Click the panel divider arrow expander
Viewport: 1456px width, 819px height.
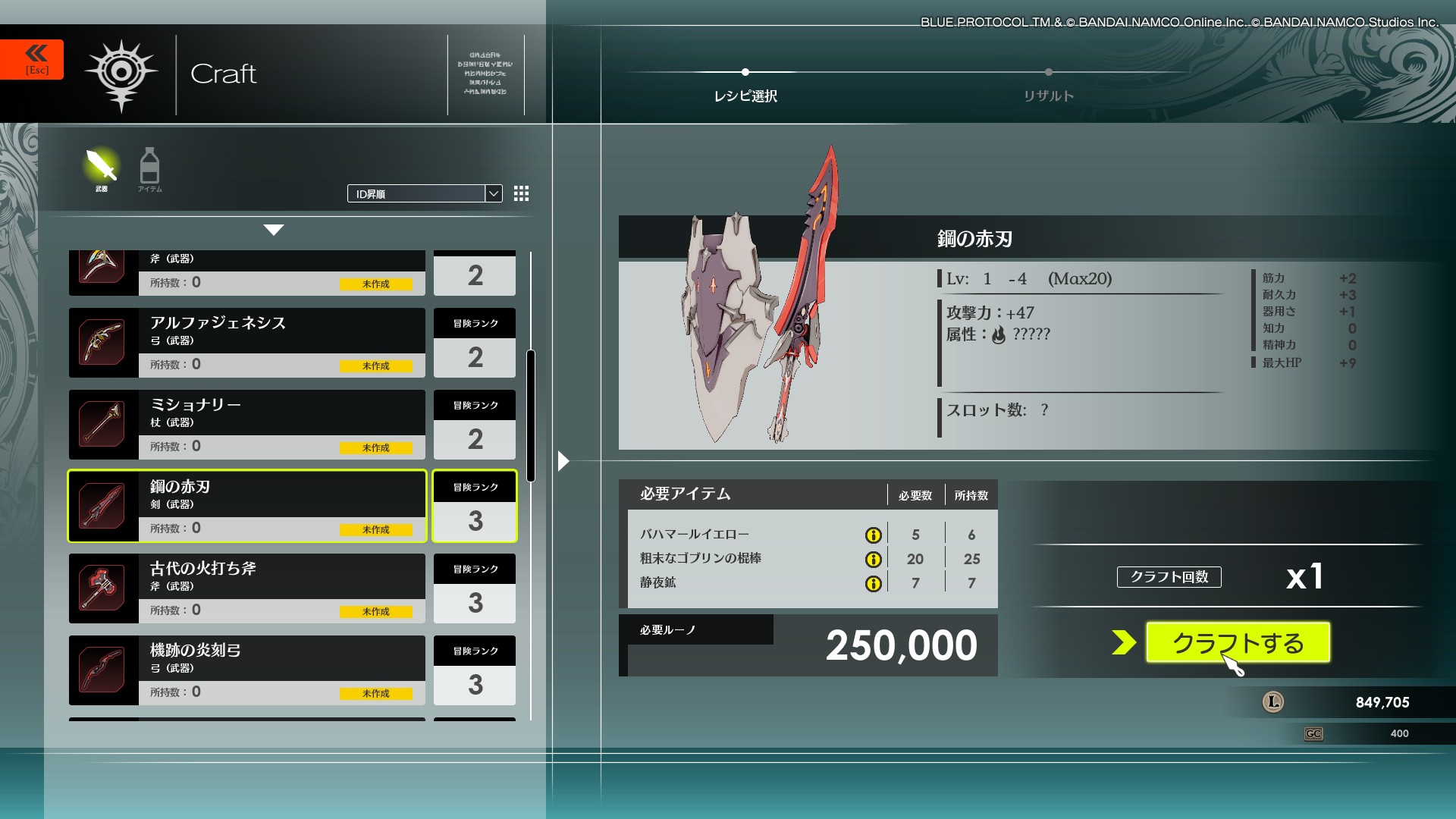coord(563,461)
